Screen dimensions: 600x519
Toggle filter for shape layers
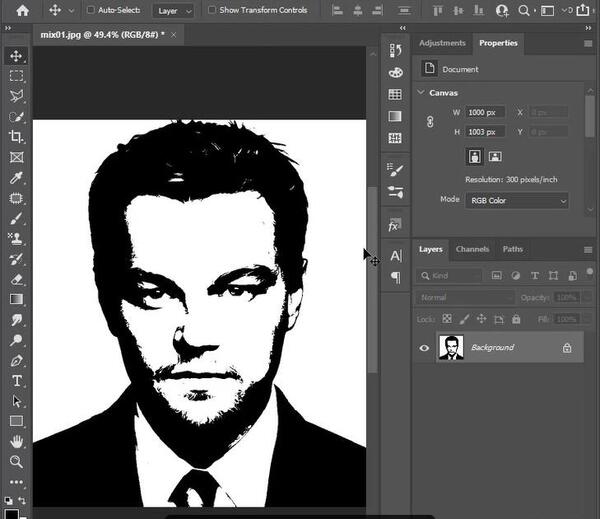pyautogui.click(x=553, y=276)
